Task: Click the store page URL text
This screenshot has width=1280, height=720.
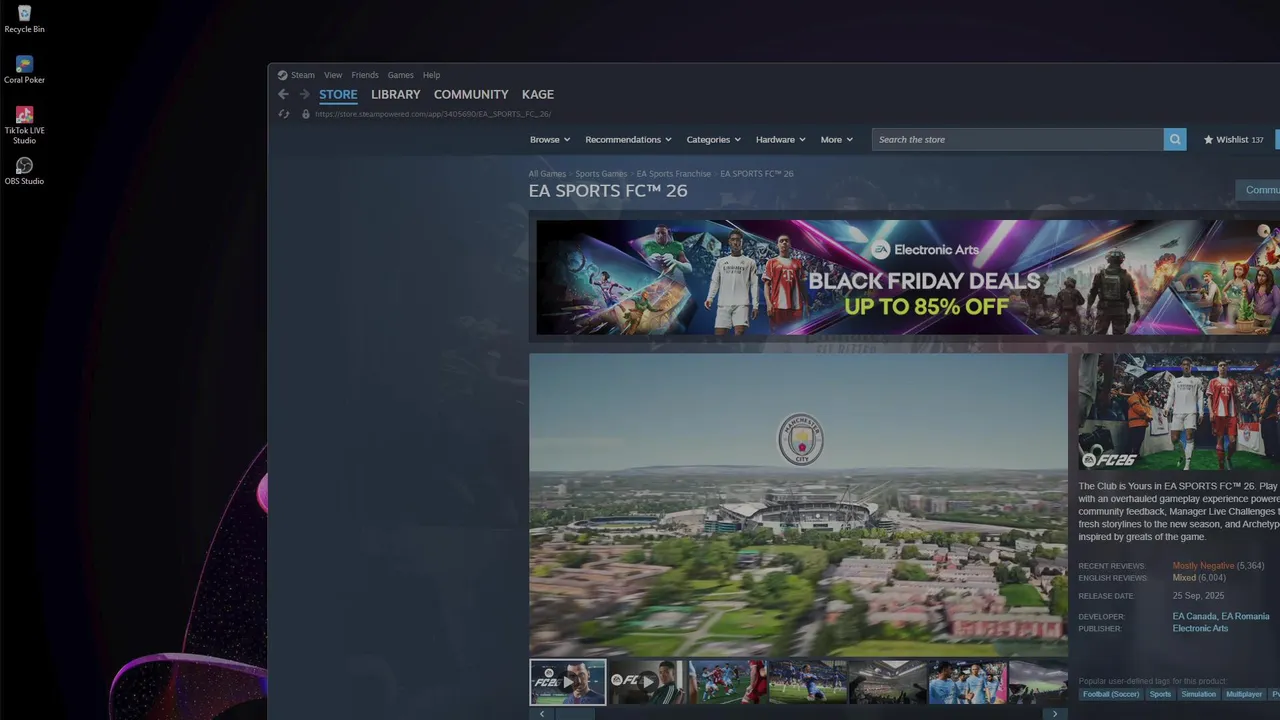Action: point(433,114)
